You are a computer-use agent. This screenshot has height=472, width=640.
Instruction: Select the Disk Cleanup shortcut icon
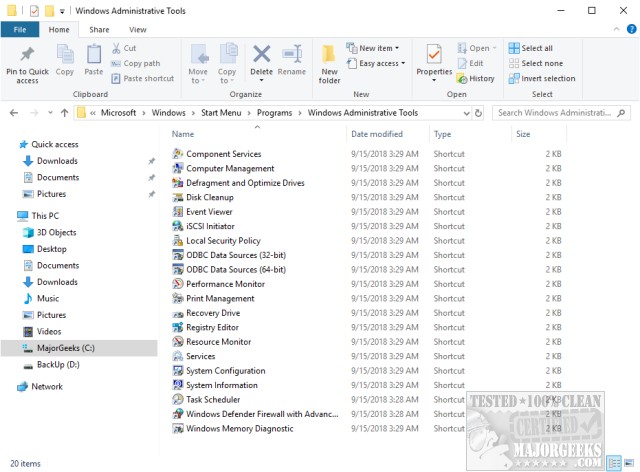coord(178,197)
